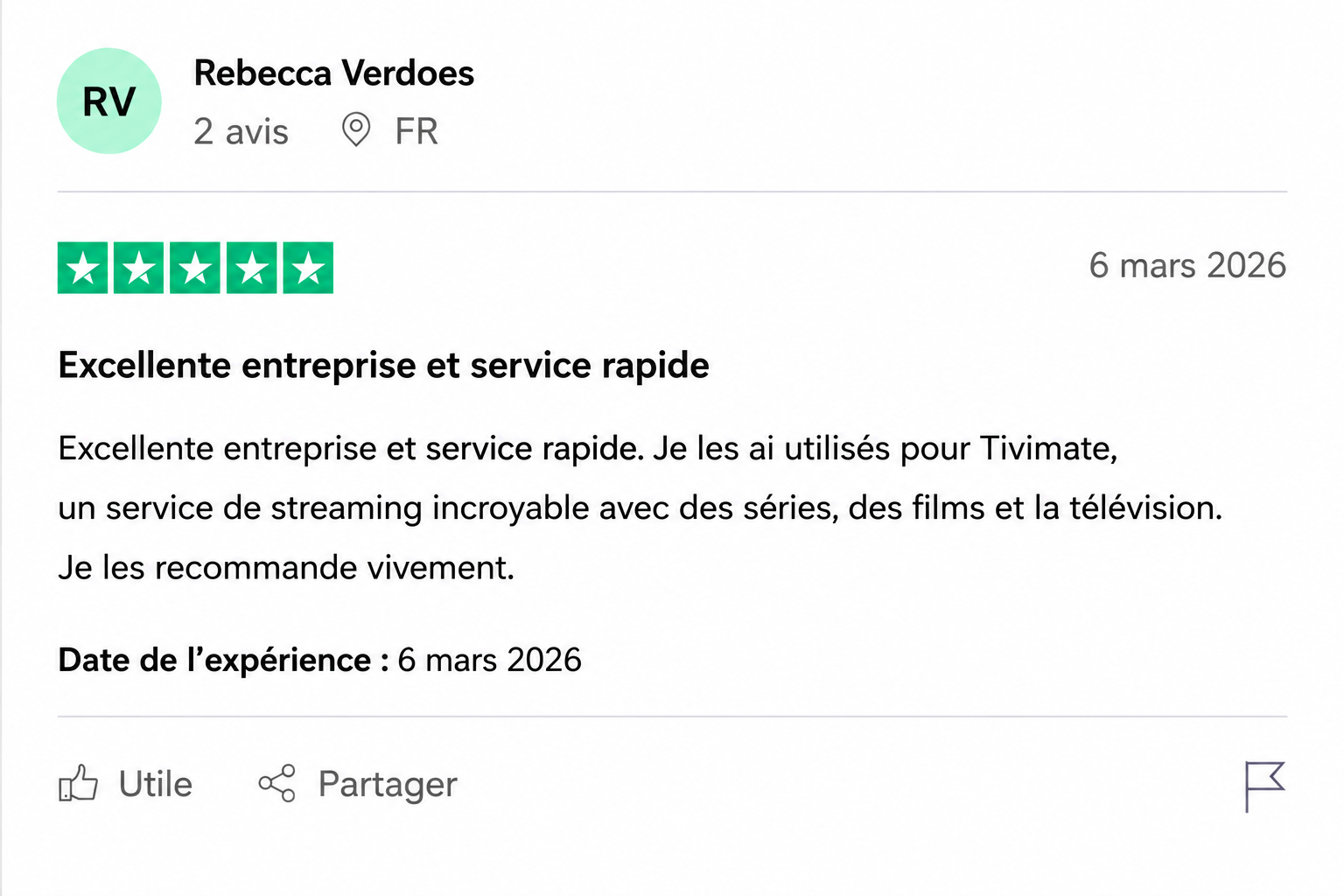Click the share icon

click(x=277, y=783)
